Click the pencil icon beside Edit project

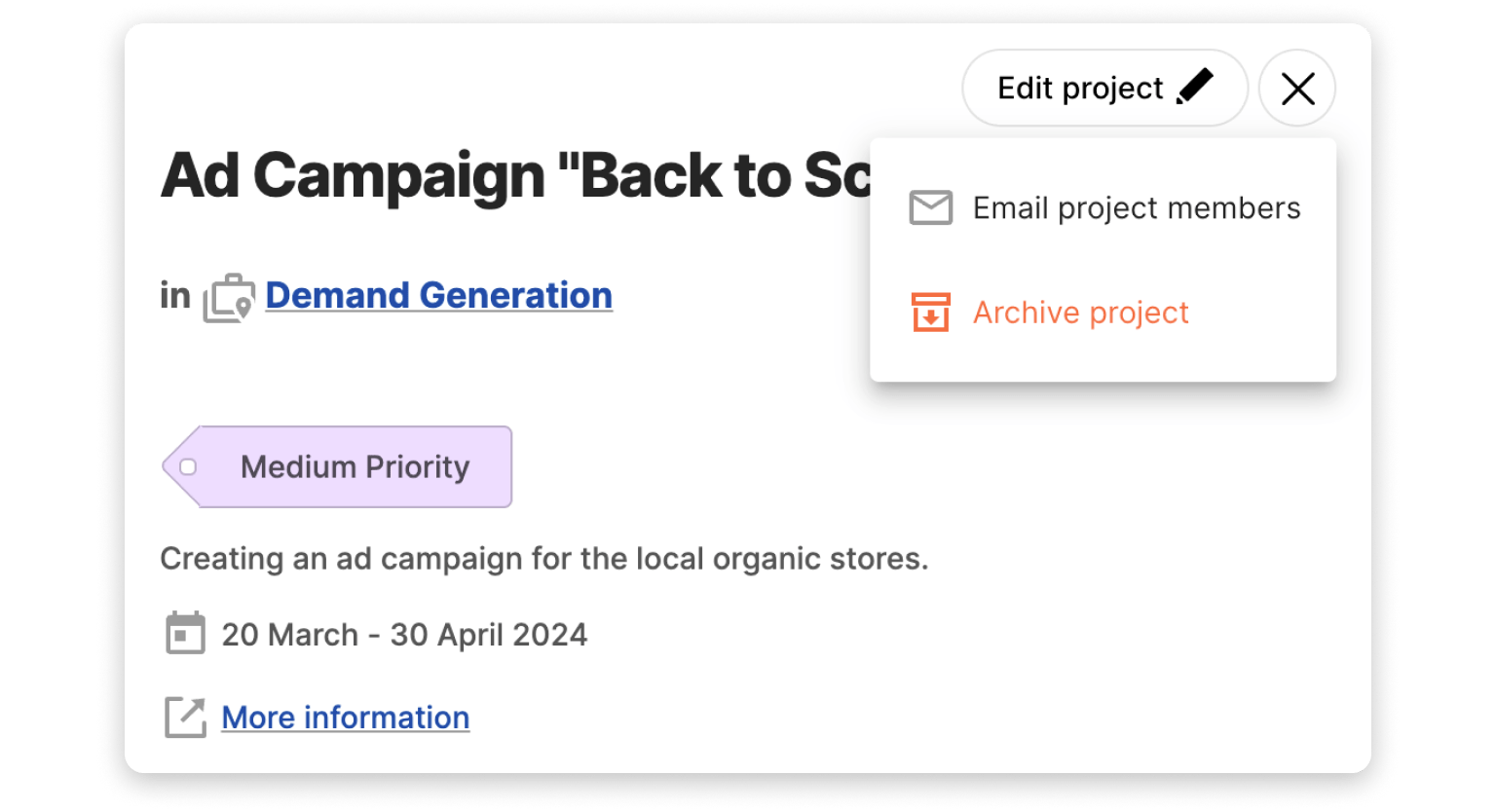click(x=1195, y=87)
